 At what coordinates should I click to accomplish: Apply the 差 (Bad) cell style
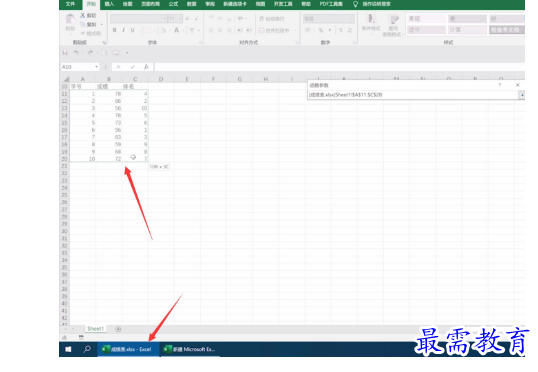click(467, 19)
